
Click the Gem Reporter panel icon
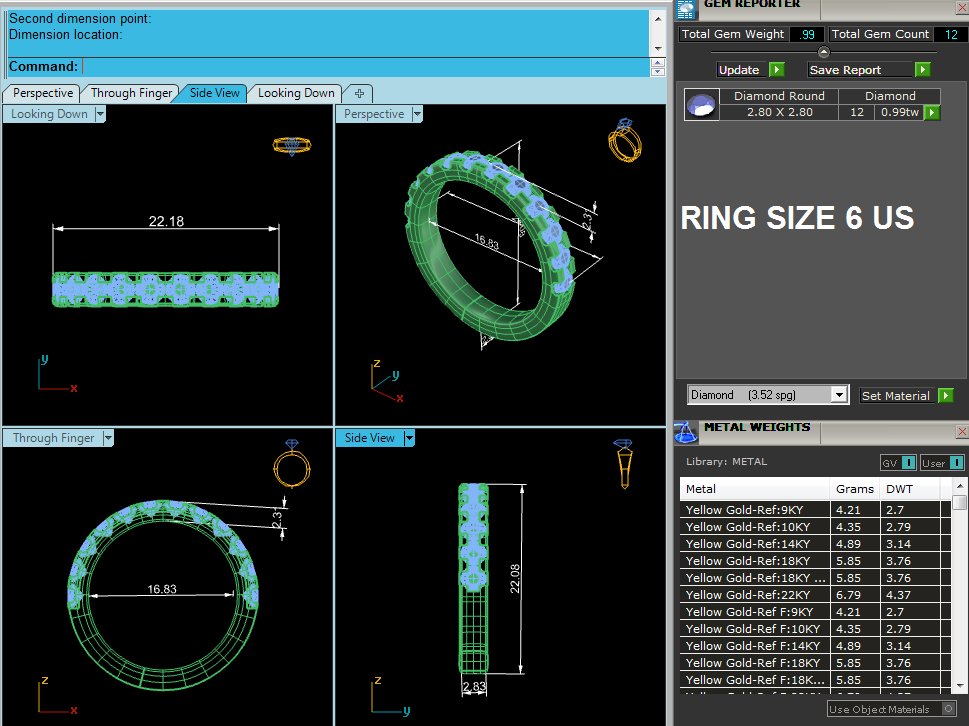point(685,9)
